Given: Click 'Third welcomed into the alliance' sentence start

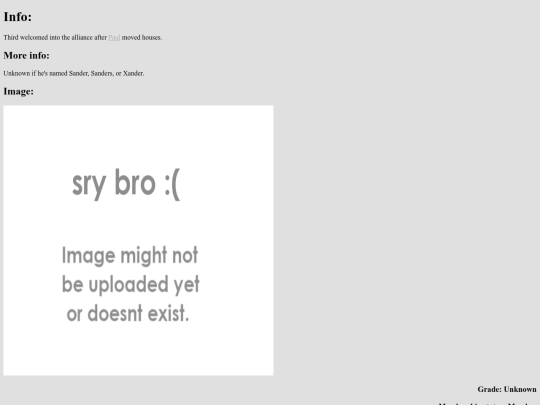Looking at the screenshot, I should click(46, 38).
